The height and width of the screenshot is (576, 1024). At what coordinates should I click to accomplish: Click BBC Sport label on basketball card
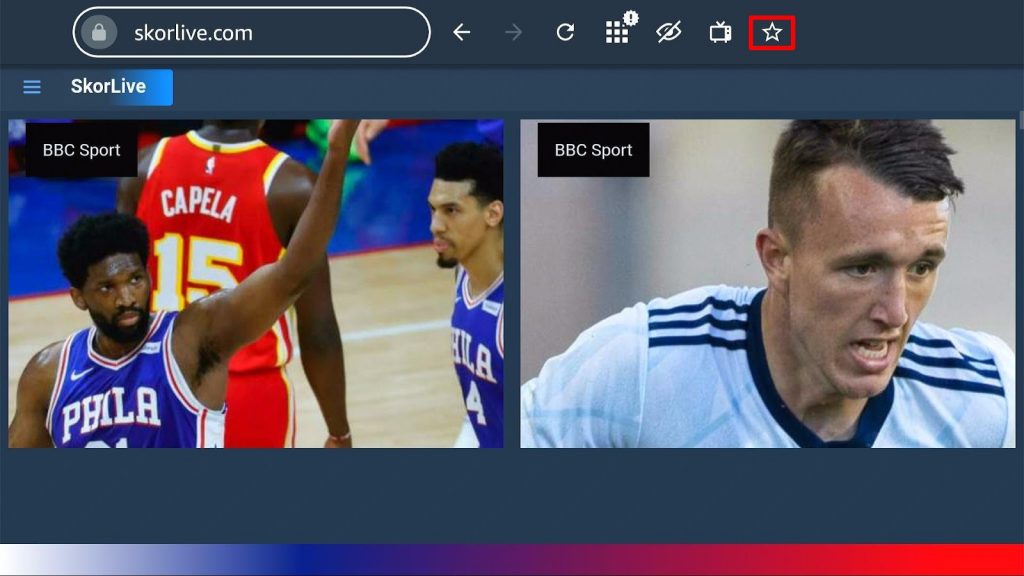tap(82, 150)
